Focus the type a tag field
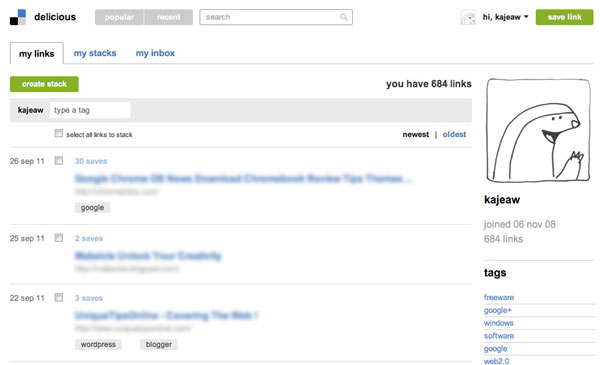Screen dimensions: 600x365 [90, 110]
